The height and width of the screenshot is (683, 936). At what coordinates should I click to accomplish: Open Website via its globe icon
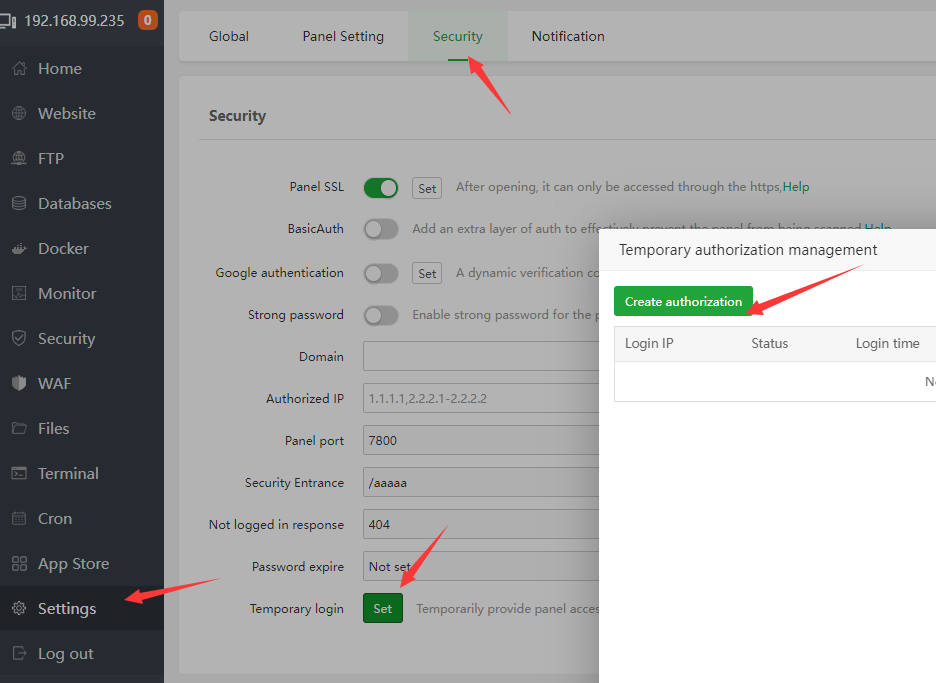[19, 114]
